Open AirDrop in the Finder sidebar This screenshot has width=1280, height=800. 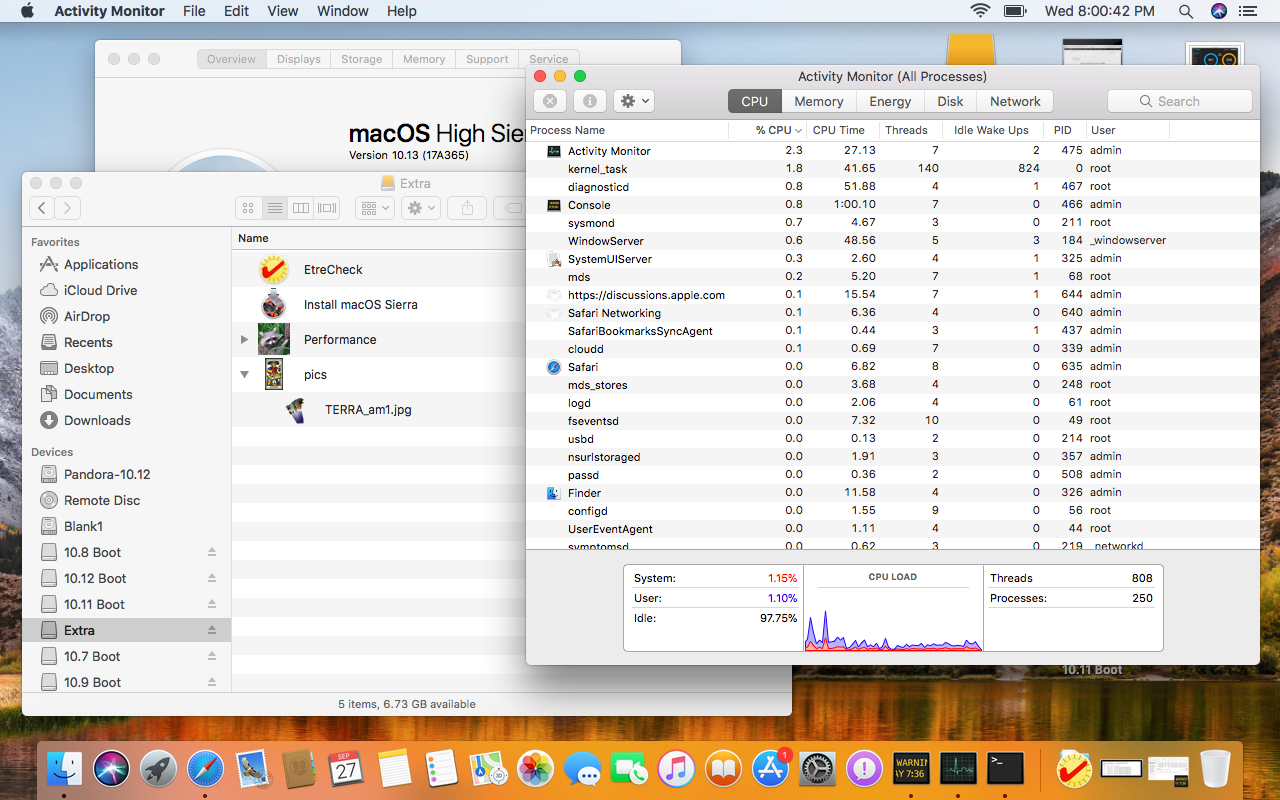coord(87,316)
